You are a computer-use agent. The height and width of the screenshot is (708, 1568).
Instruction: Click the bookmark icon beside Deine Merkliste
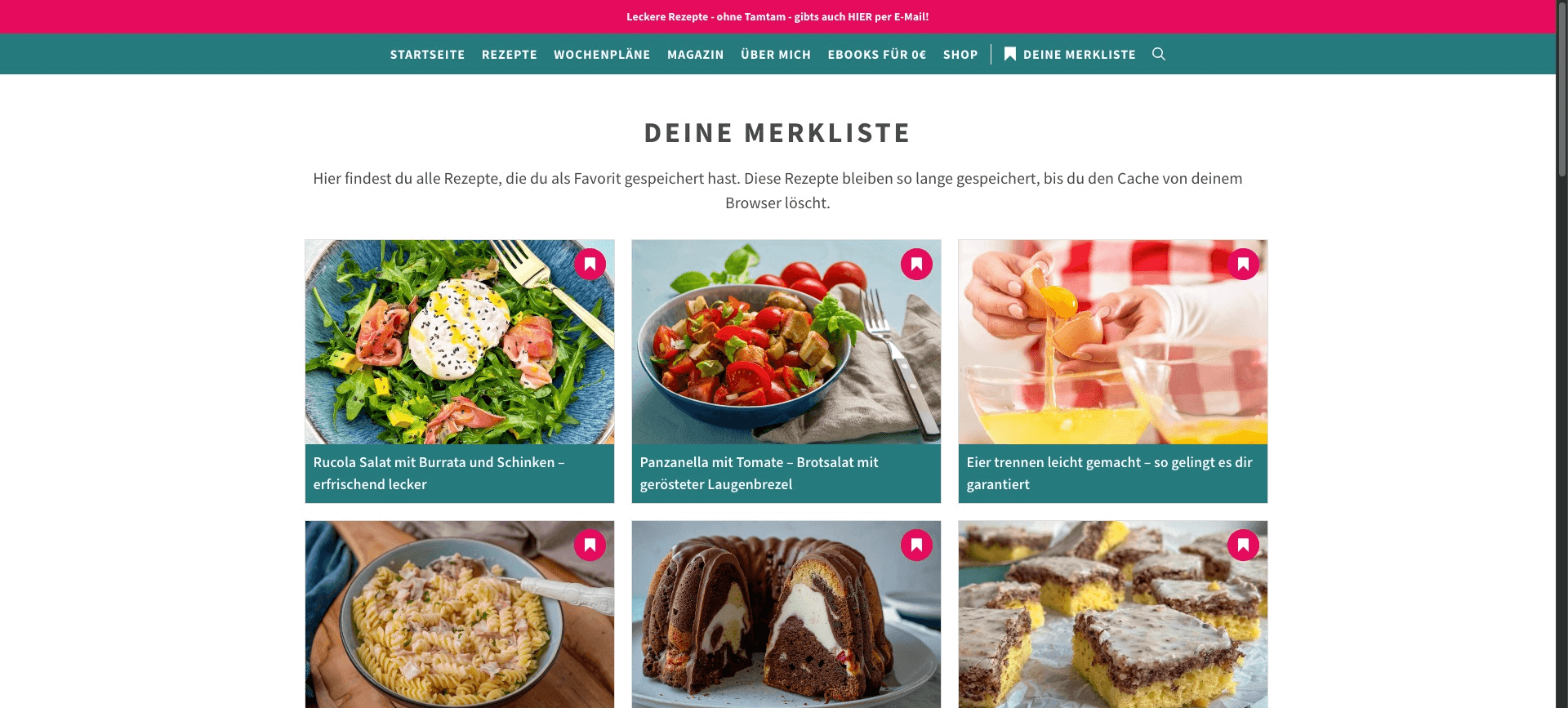click(x=1010, y=54)
